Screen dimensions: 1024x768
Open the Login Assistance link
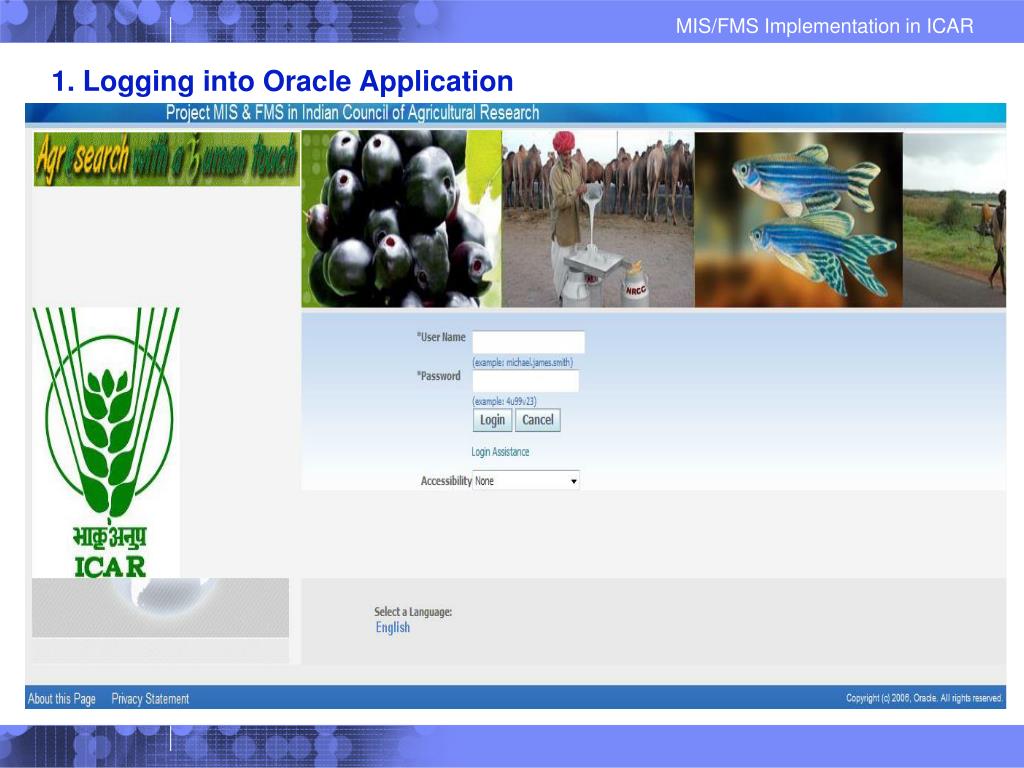pos(500,452)
